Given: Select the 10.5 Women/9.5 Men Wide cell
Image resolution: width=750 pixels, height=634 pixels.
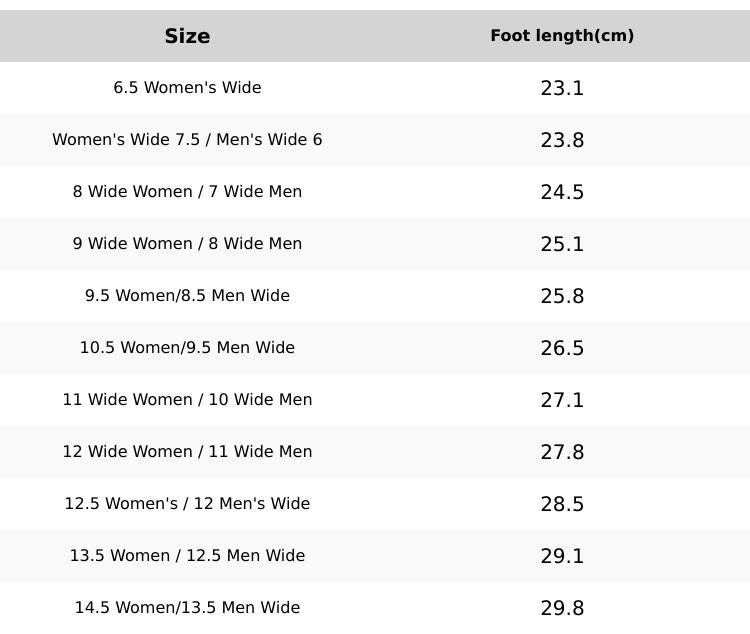Looking at the screenshot, I should click(x=187, y=348).
